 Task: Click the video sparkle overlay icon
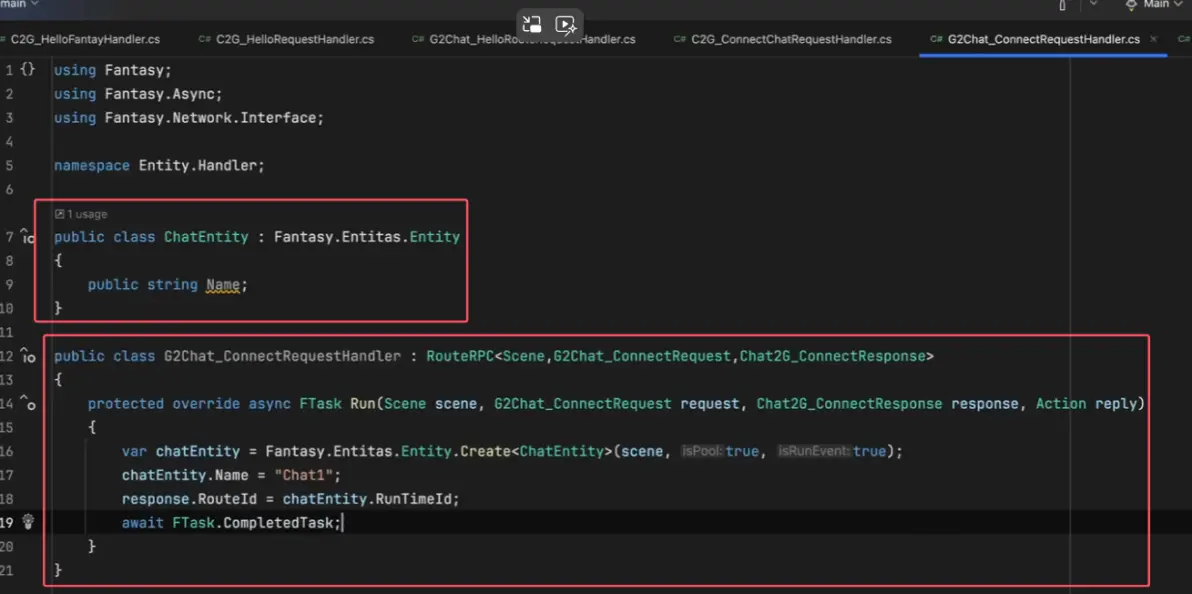[x=566, y=24]
